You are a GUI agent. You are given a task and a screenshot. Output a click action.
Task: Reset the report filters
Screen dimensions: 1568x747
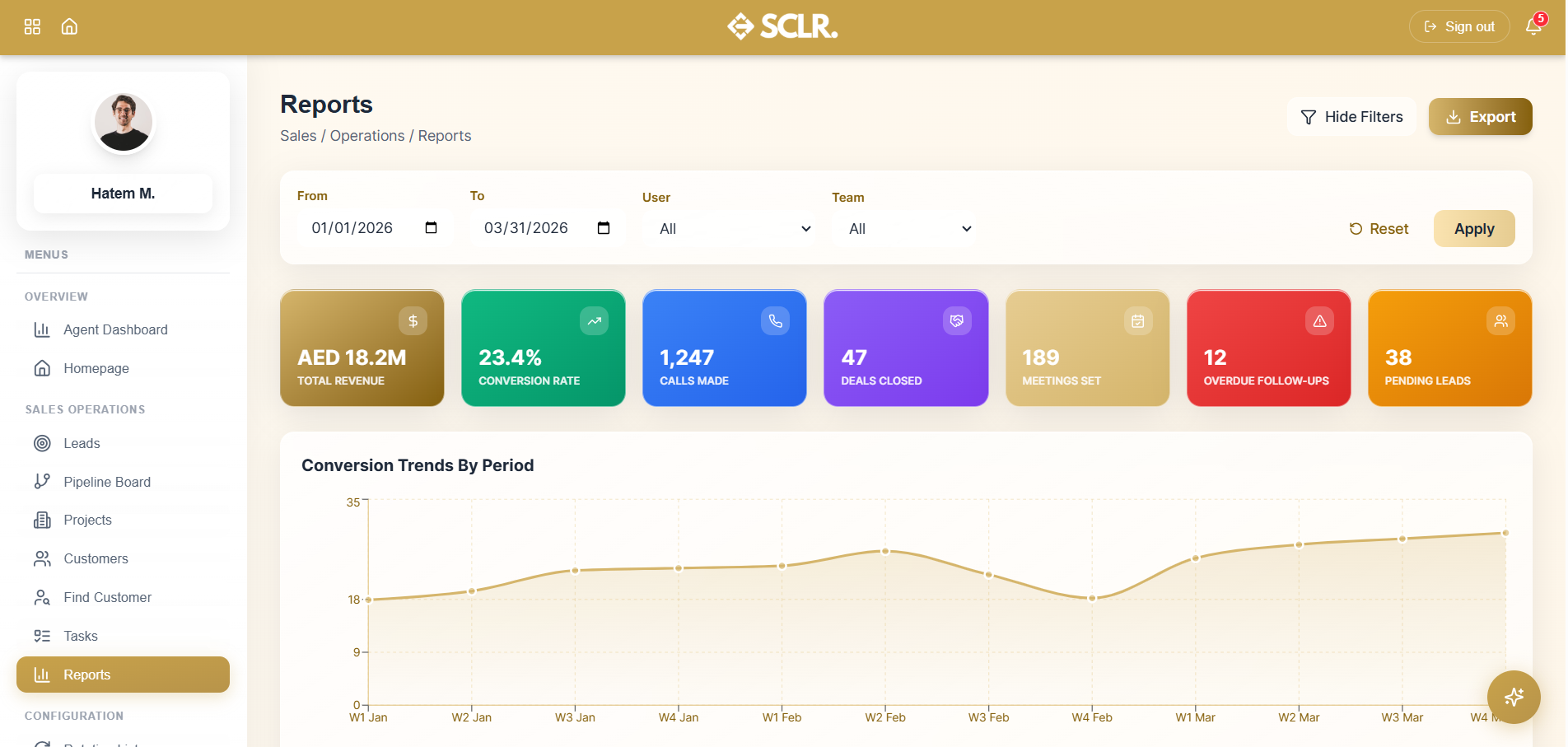(1379, 229)
